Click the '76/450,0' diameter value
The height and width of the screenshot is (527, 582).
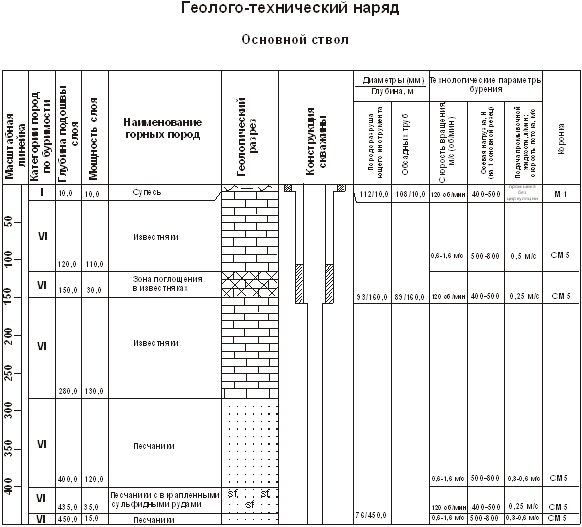pyautogui.click(x=371, y=515)
